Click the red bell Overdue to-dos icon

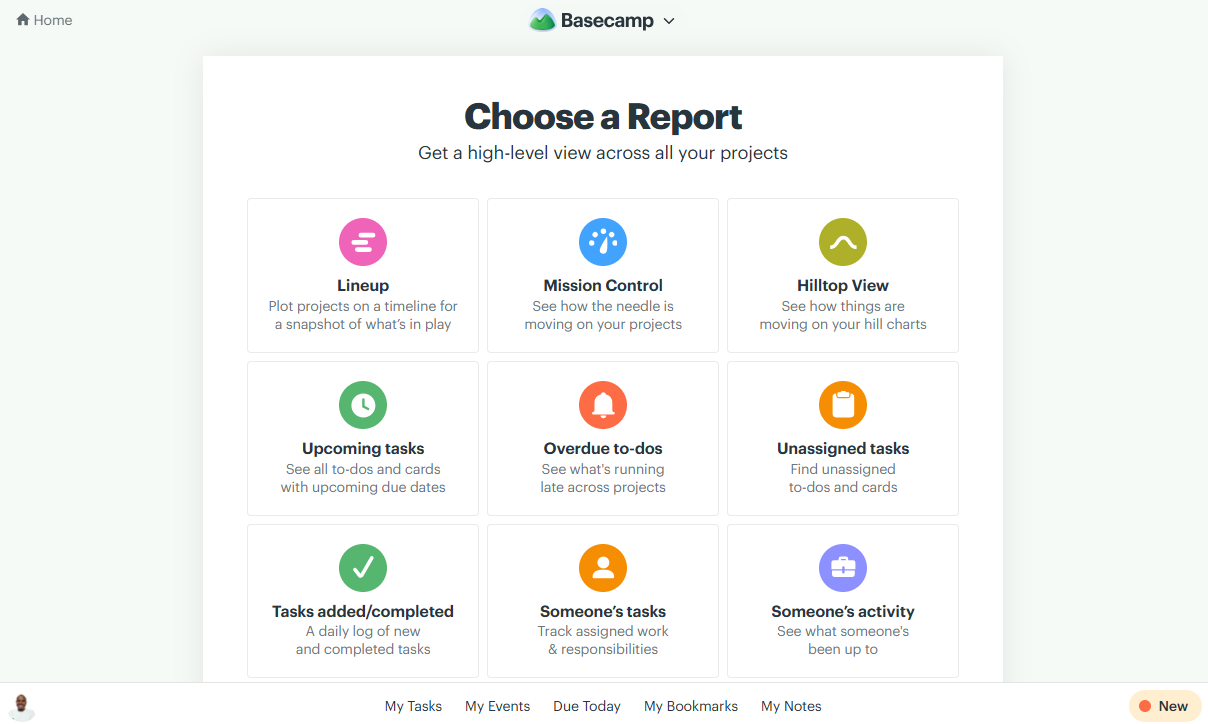603,405
